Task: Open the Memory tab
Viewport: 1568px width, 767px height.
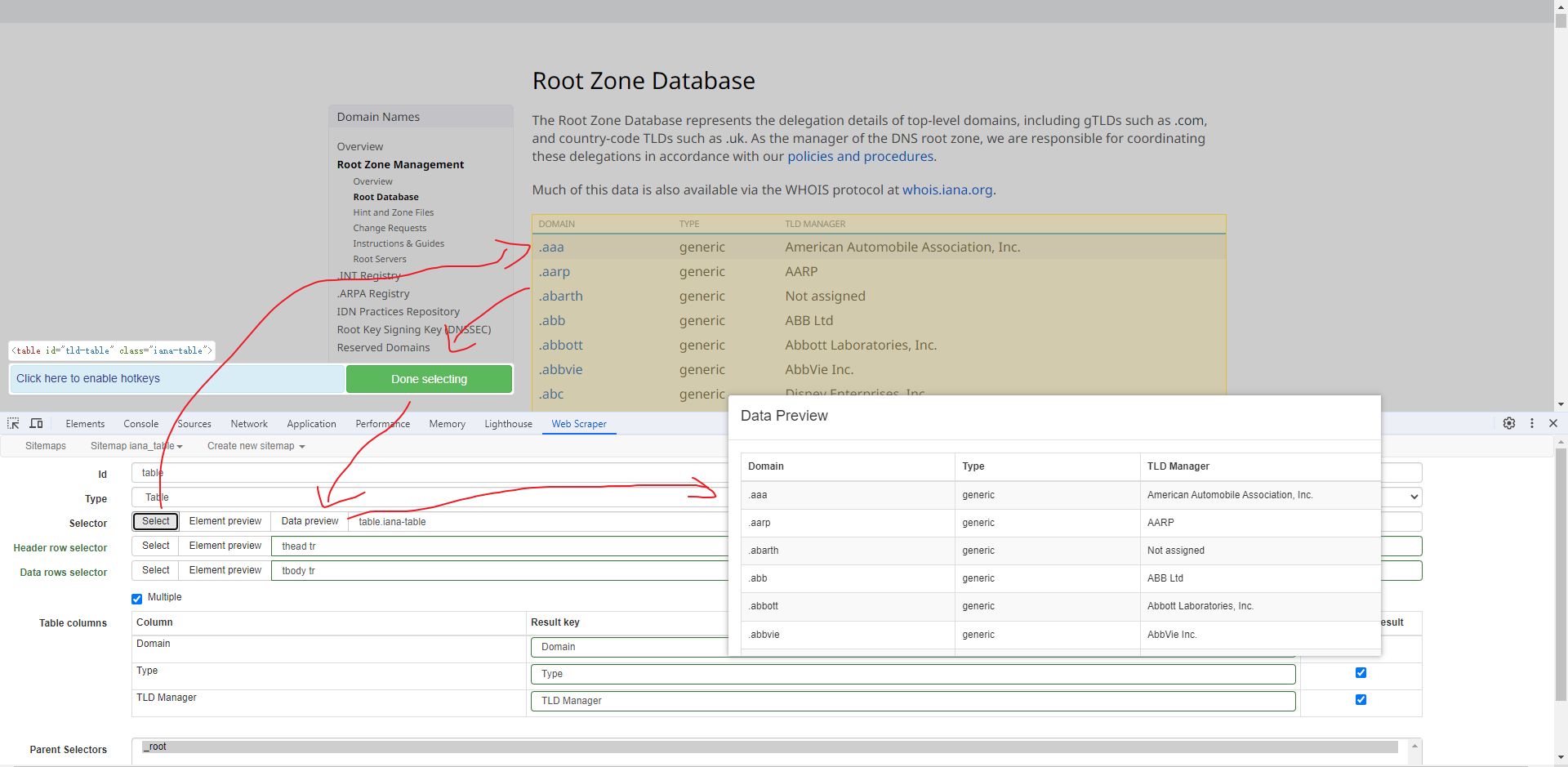Action: [x=447, y=424]
